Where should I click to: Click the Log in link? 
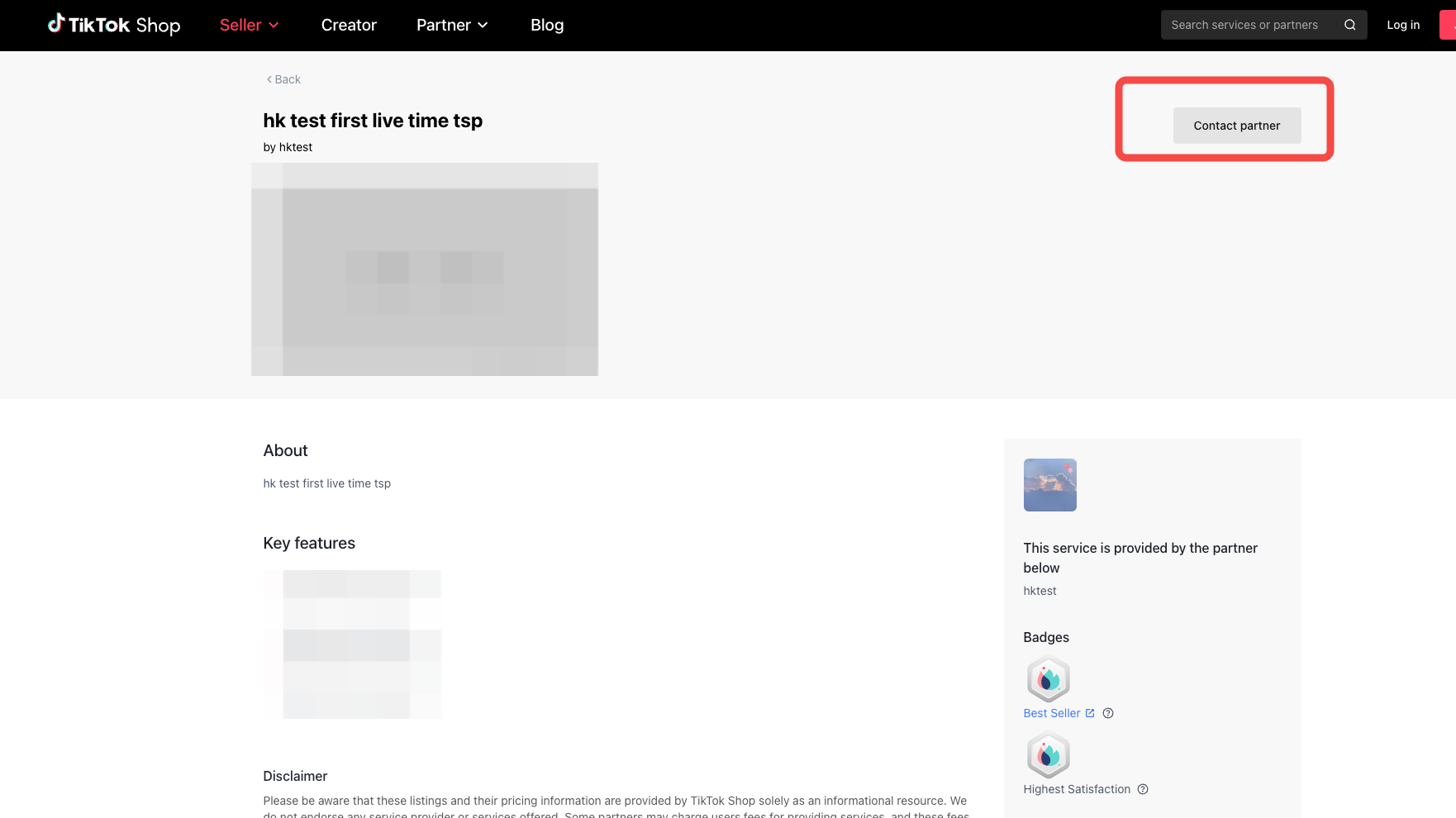pyautogui.click(x=1402, y=25)
